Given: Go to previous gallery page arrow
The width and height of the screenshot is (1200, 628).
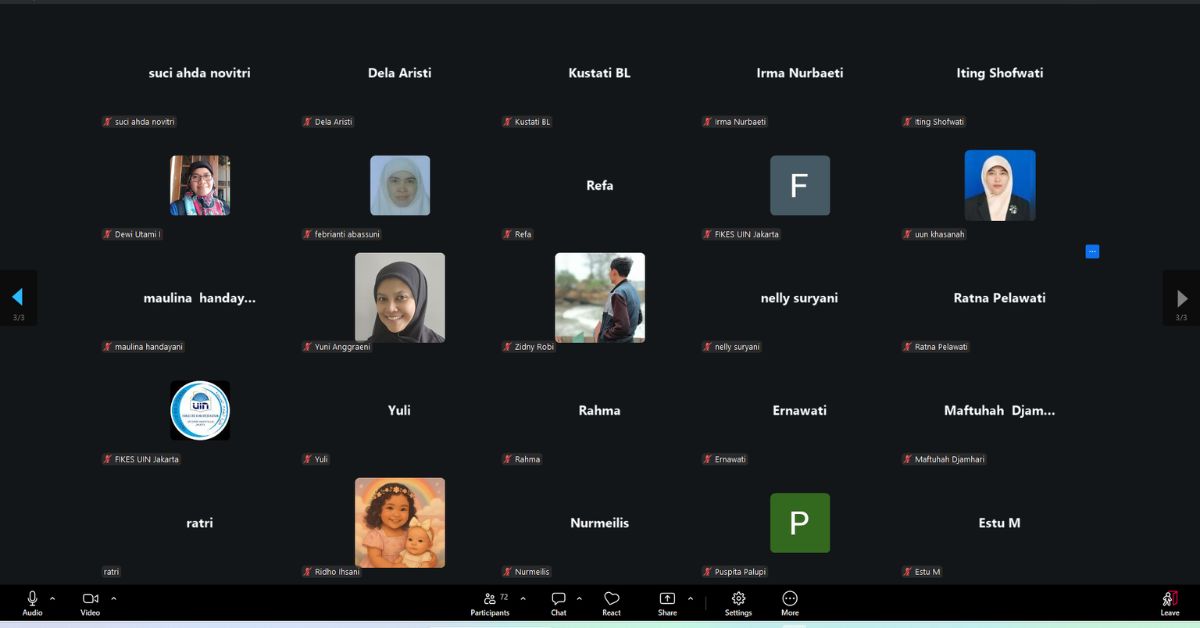Looking at the screenshot, I should coord(17,297).
